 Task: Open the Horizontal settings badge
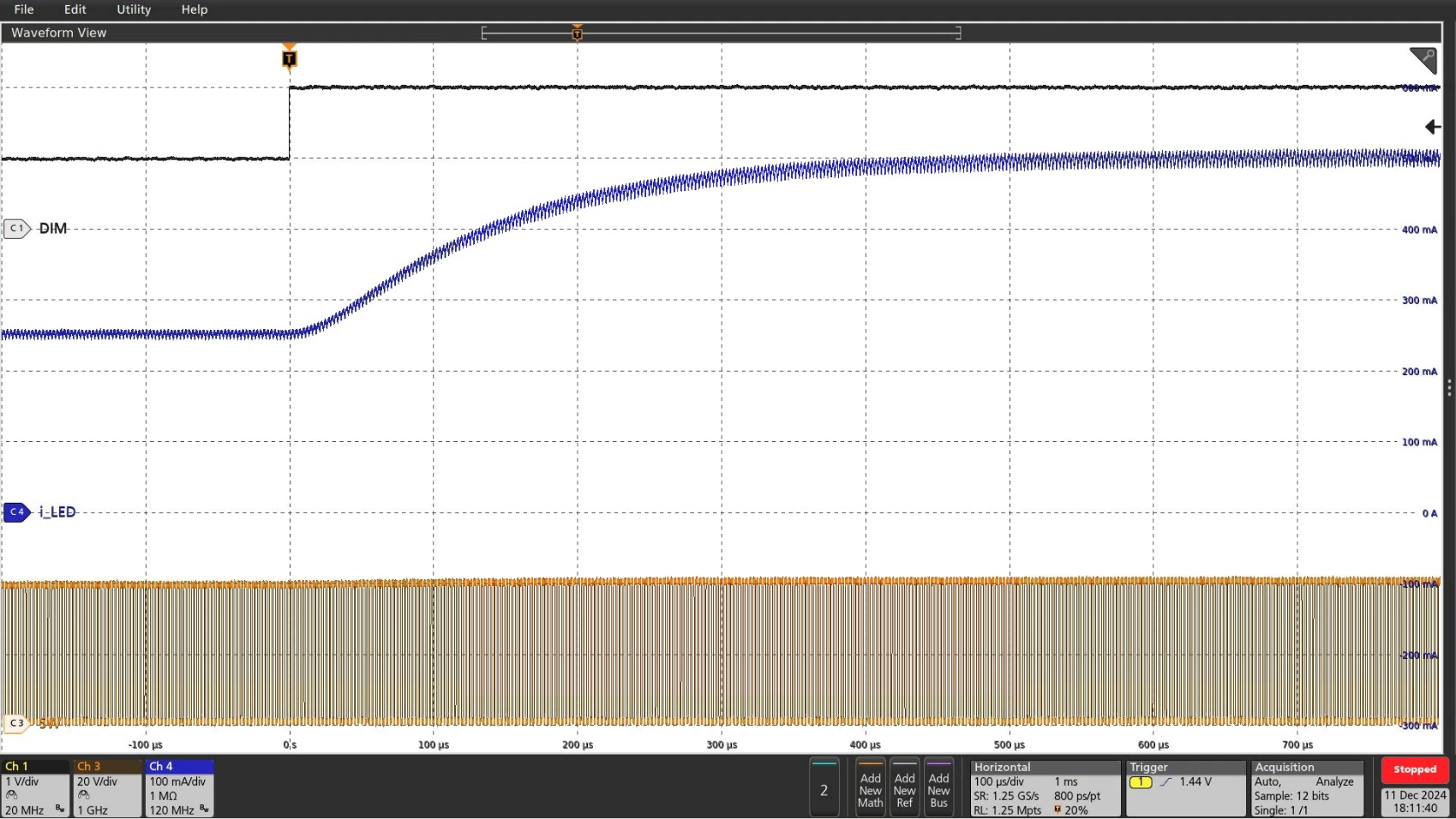click(1045, 787)
